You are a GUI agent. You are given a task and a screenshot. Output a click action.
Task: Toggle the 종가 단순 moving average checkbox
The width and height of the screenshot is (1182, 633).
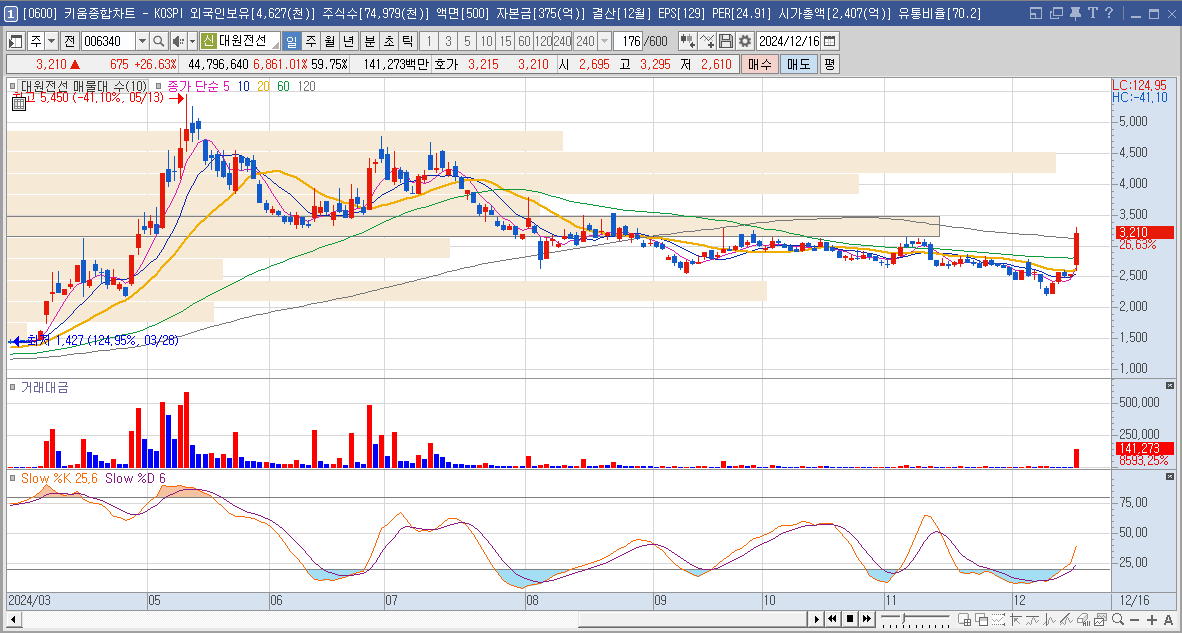point(158,86)
